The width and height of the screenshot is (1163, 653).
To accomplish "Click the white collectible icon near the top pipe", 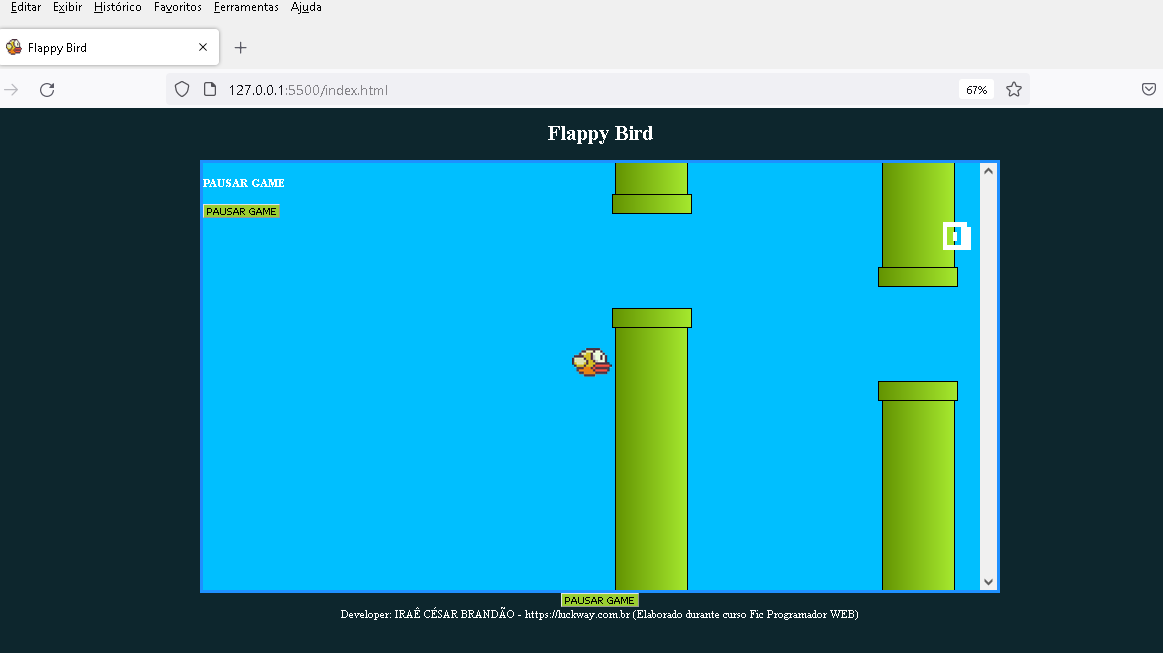I will 955,235.
